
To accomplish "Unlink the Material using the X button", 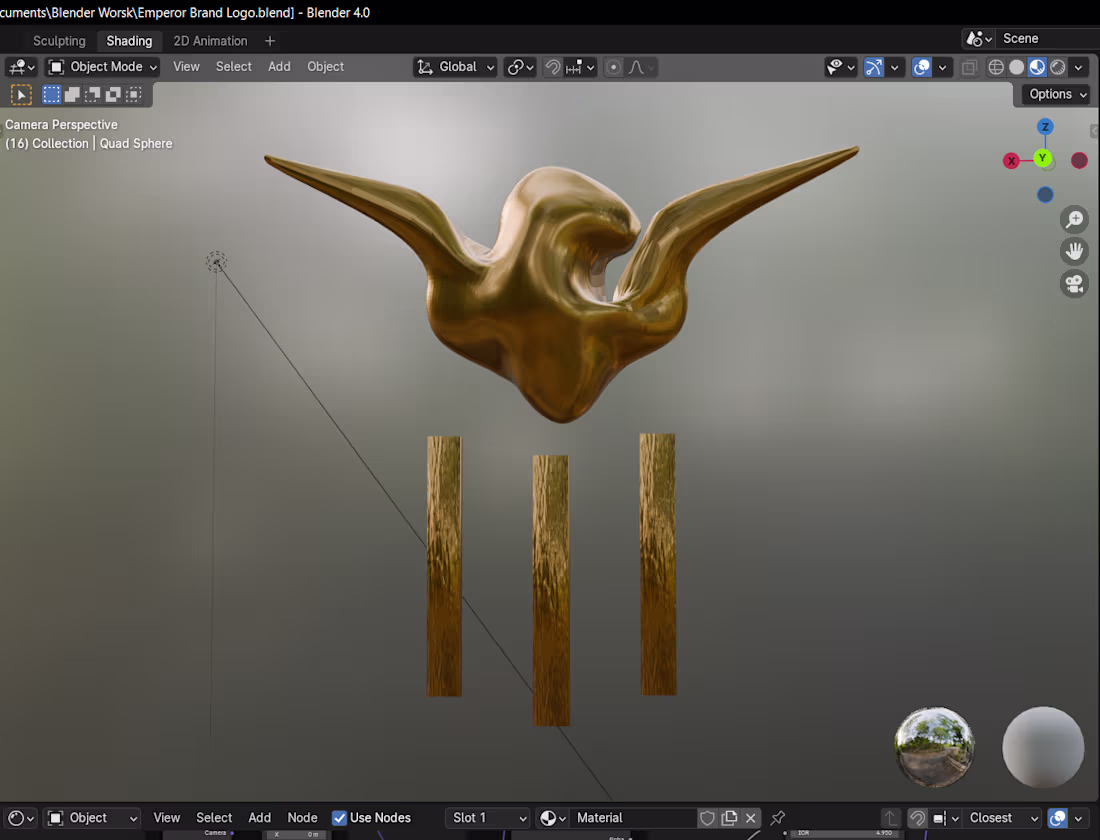I will pyautogui.click(x=751, y=818).
